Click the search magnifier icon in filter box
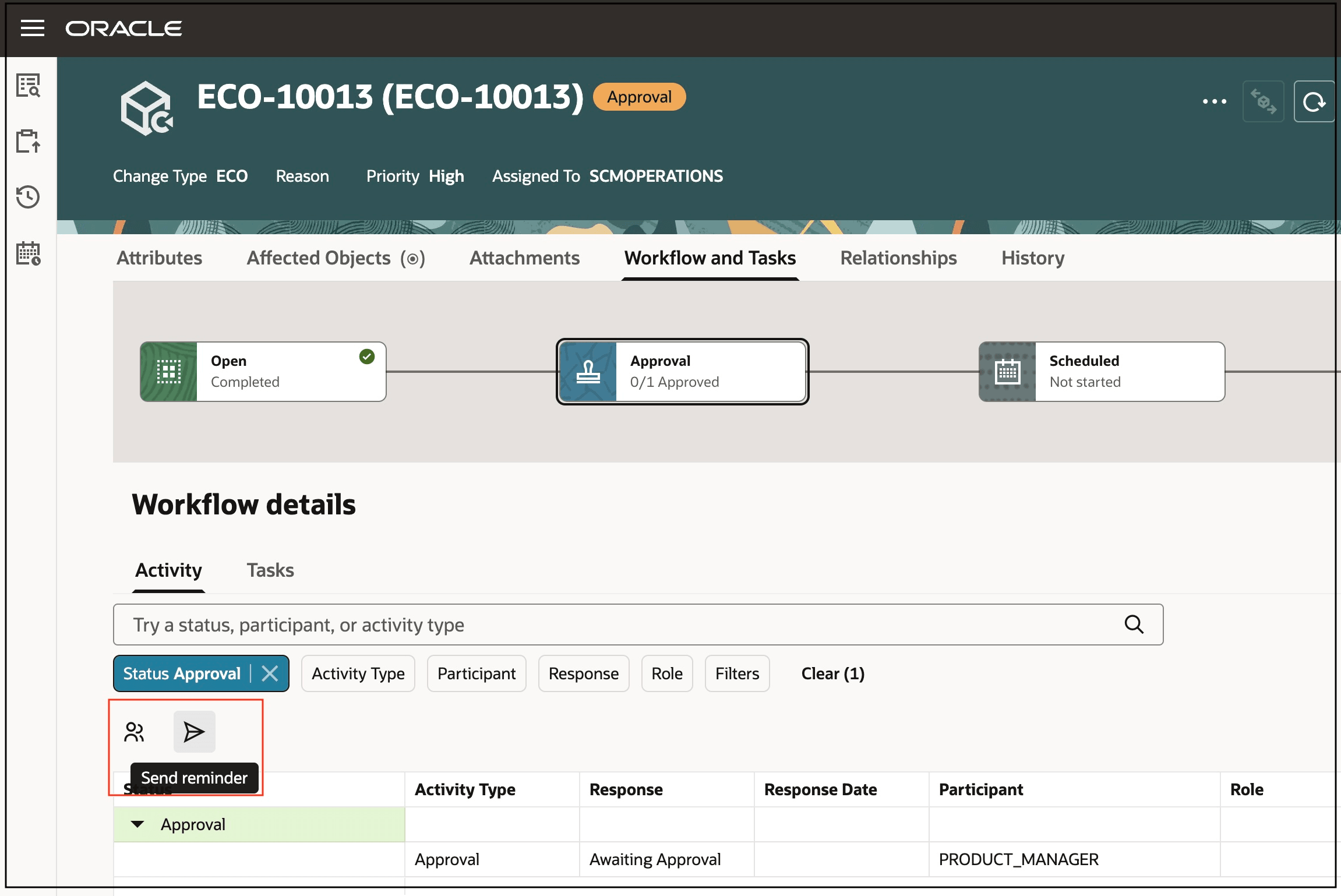The image size is (1341, 896). tap(1134, 625)
